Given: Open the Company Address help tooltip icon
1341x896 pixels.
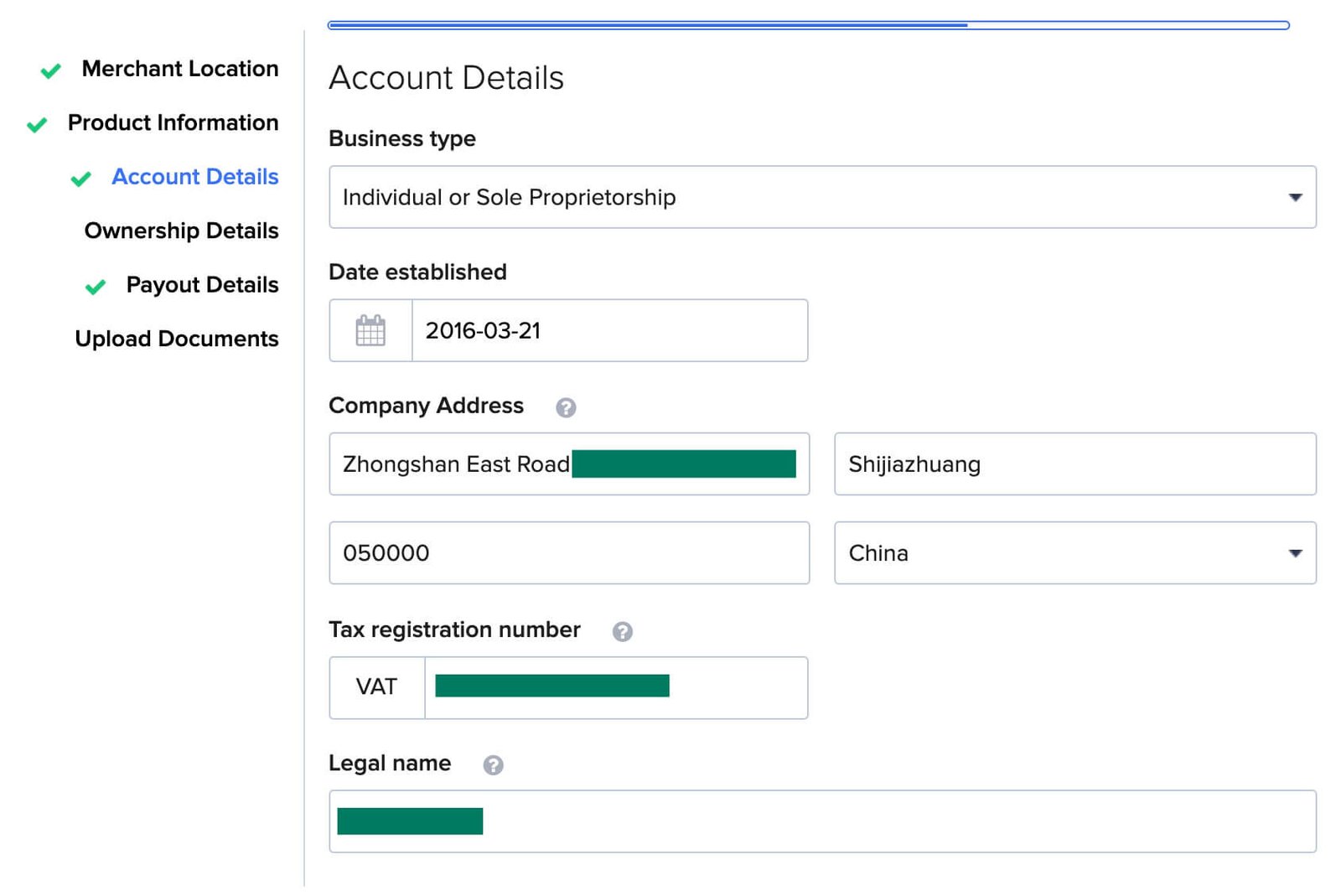Looking at the screenshot, I should click(567, 407).
